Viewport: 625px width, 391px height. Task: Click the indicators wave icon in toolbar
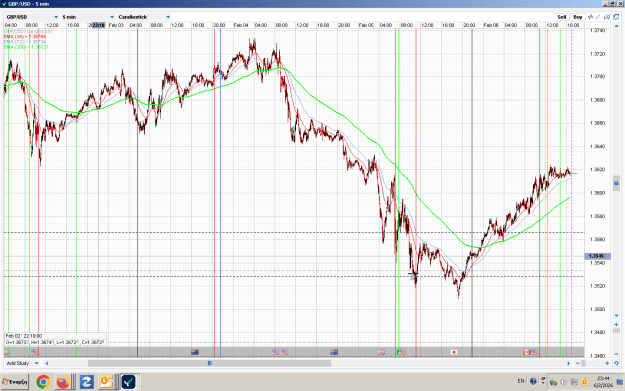click(590, 17)
